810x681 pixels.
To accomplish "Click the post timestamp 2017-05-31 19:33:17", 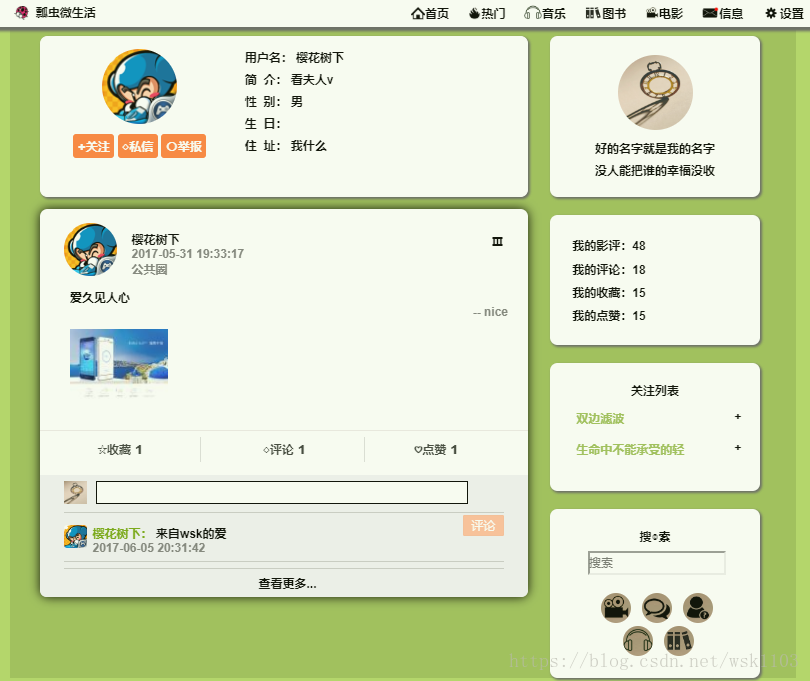I will (x=188, y=254).
